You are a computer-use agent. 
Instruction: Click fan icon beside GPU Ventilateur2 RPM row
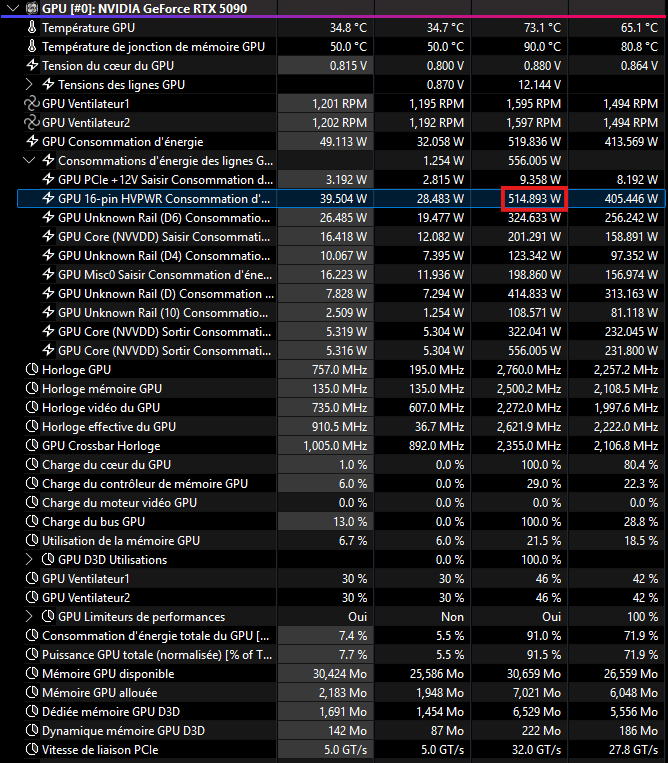tap(32, 123)
